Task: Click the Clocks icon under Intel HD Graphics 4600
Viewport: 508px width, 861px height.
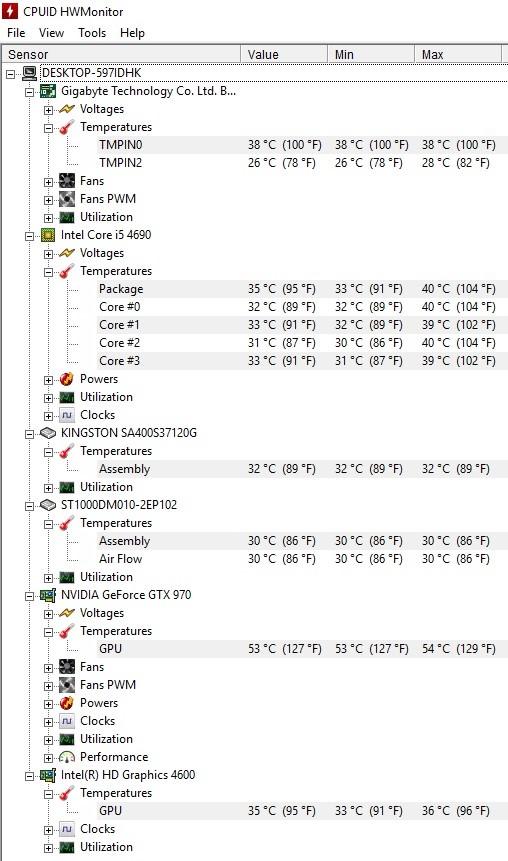Action: pyautogui.click(x=67, y=829)
